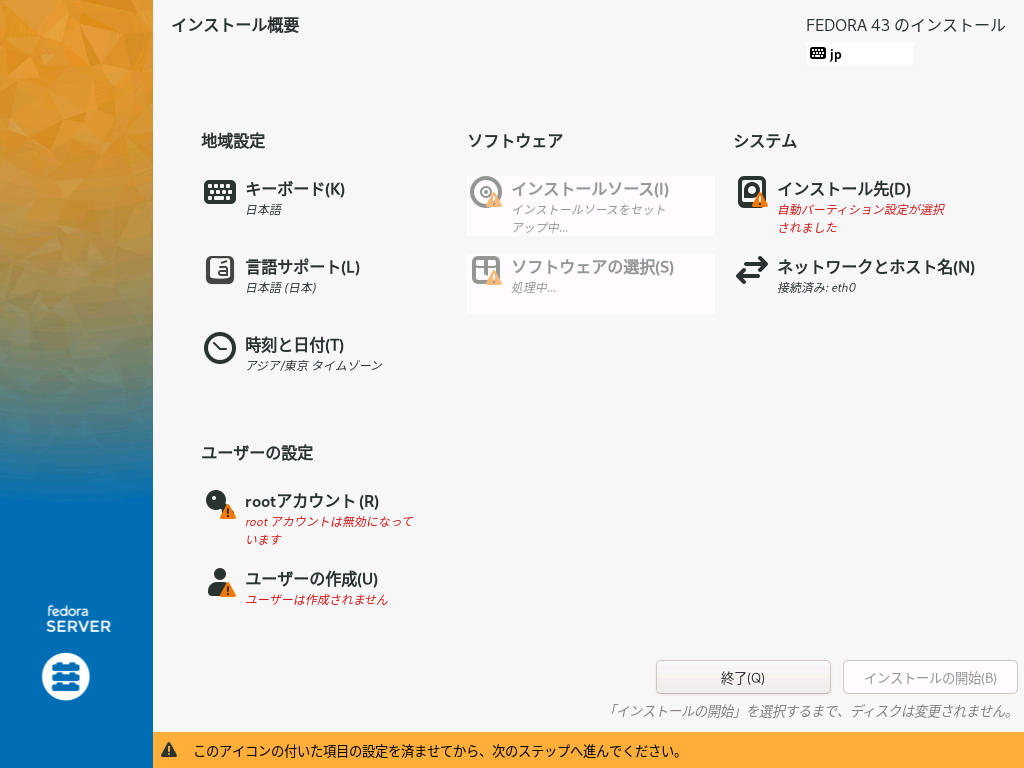
Task: Click the install destination disk icon
Action: click(752, 192)
